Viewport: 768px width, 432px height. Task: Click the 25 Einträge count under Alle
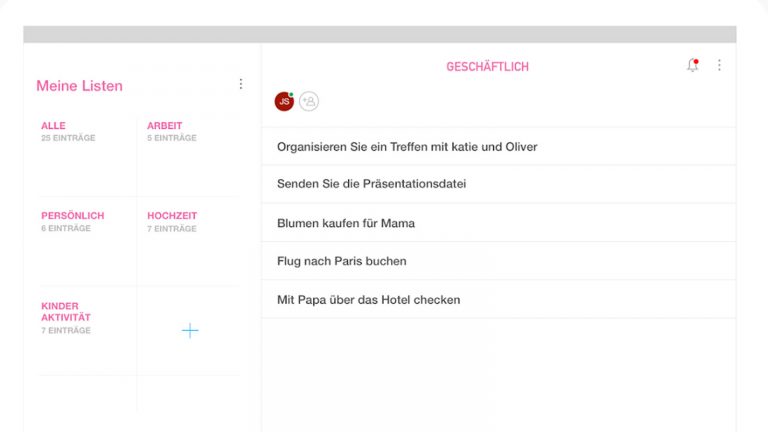click(x=68, y=138)
